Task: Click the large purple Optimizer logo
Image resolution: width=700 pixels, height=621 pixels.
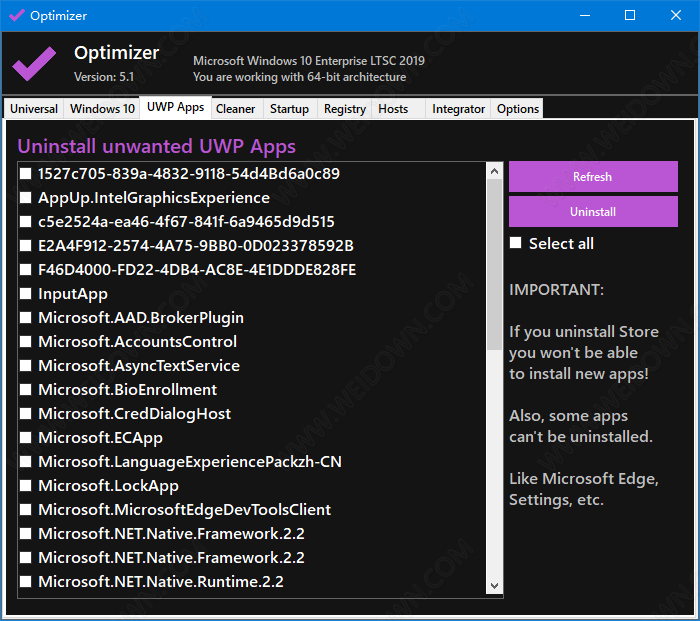Action: (x=34, y=64)
